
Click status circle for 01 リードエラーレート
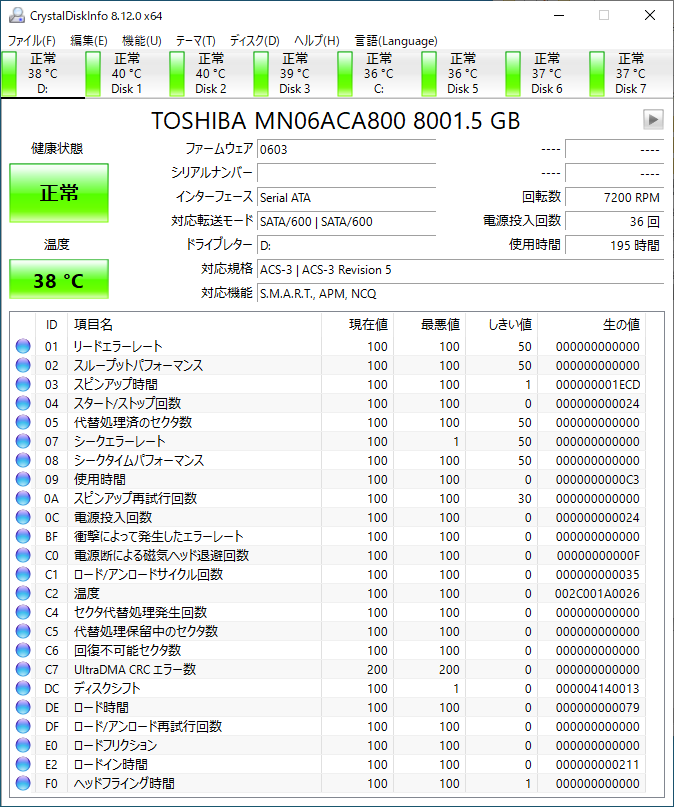tap(23, 346)
